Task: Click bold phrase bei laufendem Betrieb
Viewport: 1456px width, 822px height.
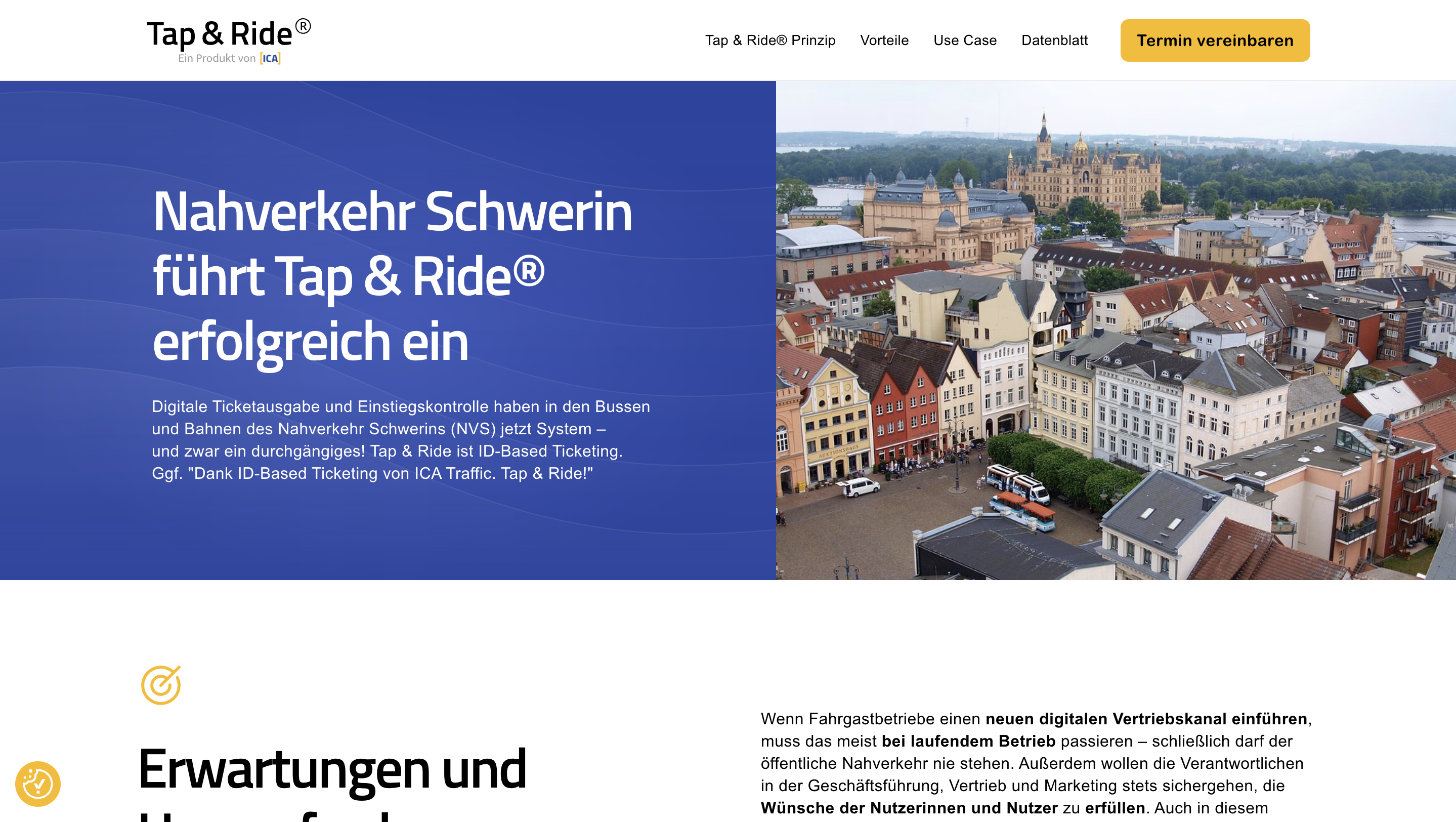Action: pos(968,741)
